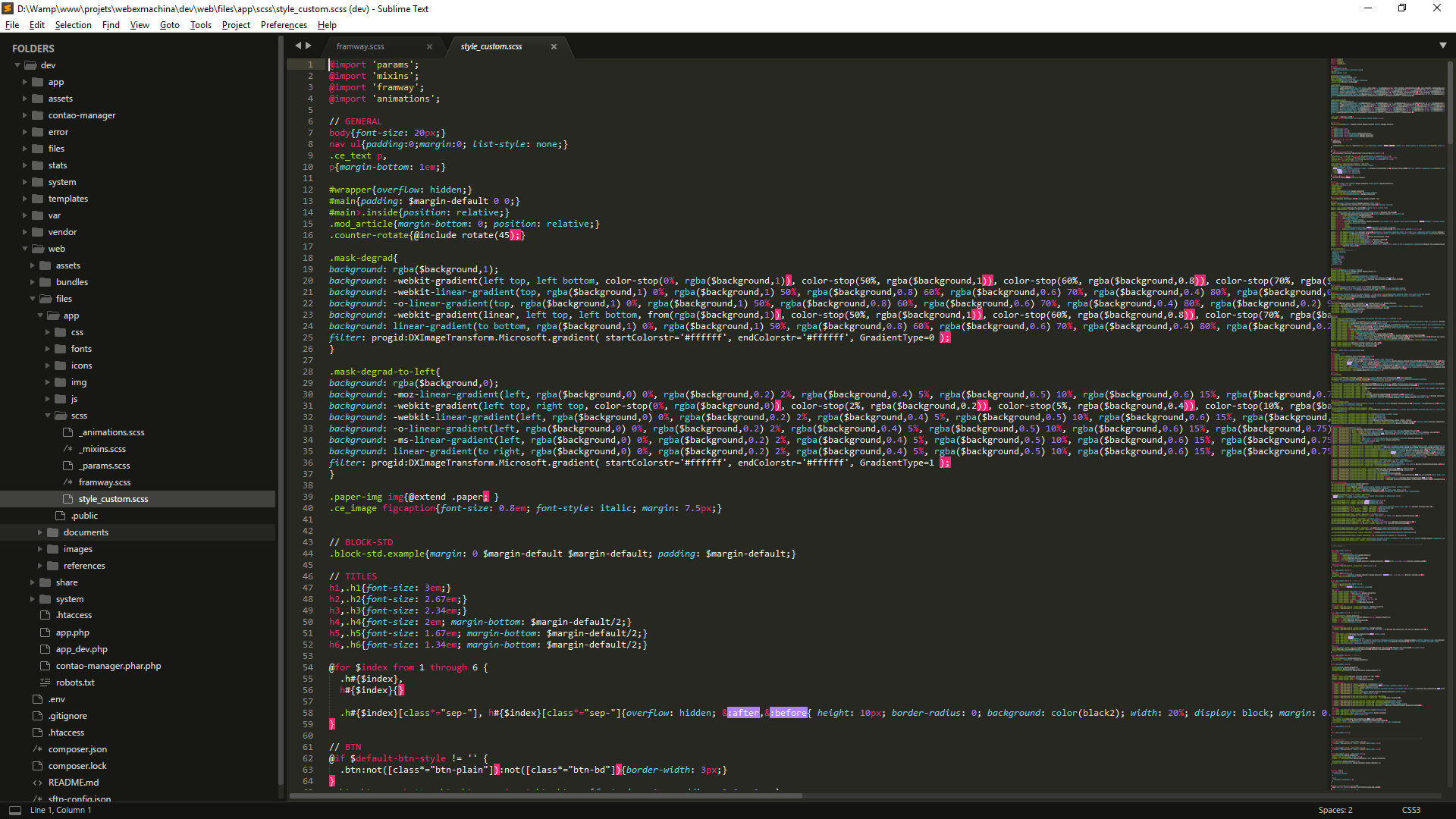The image size is (1456, 819).
Task: Click the app.php file icon
Action: (45, 632)
